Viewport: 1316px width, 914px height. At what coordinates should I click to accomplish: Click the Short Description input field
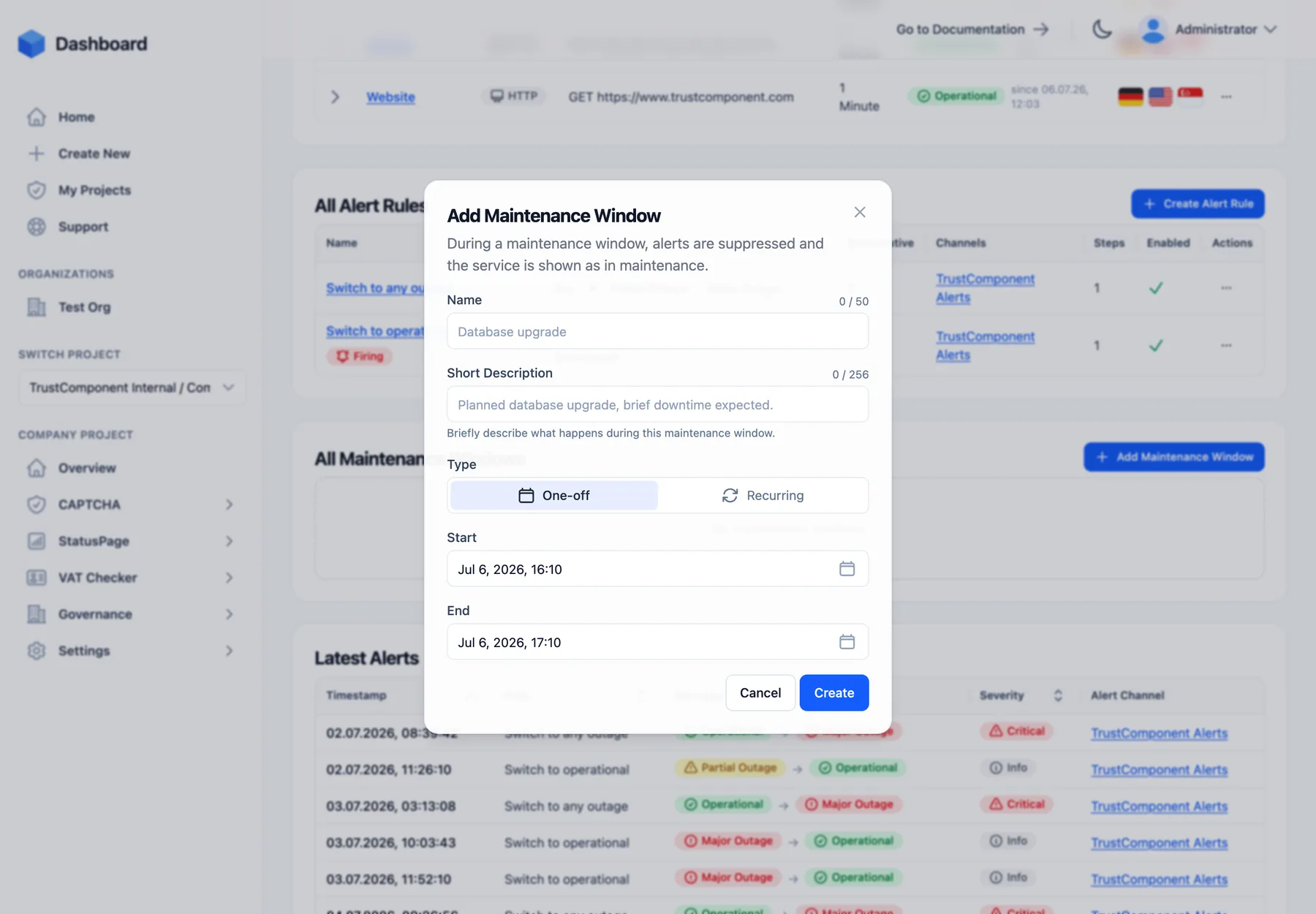click(x=657, y=404)
